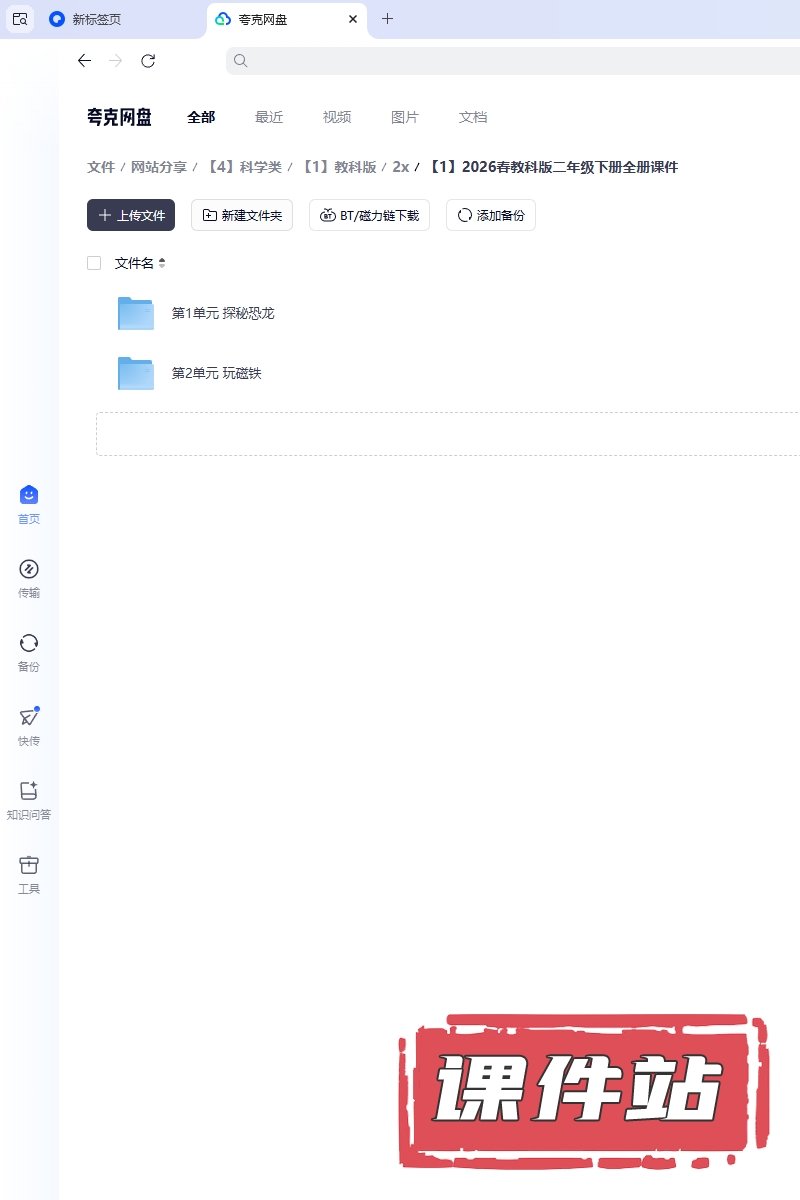Open the 第2单元 玩磁铁 folder
This screenshot has height=1200, width=800.
(x=216, y=373)
